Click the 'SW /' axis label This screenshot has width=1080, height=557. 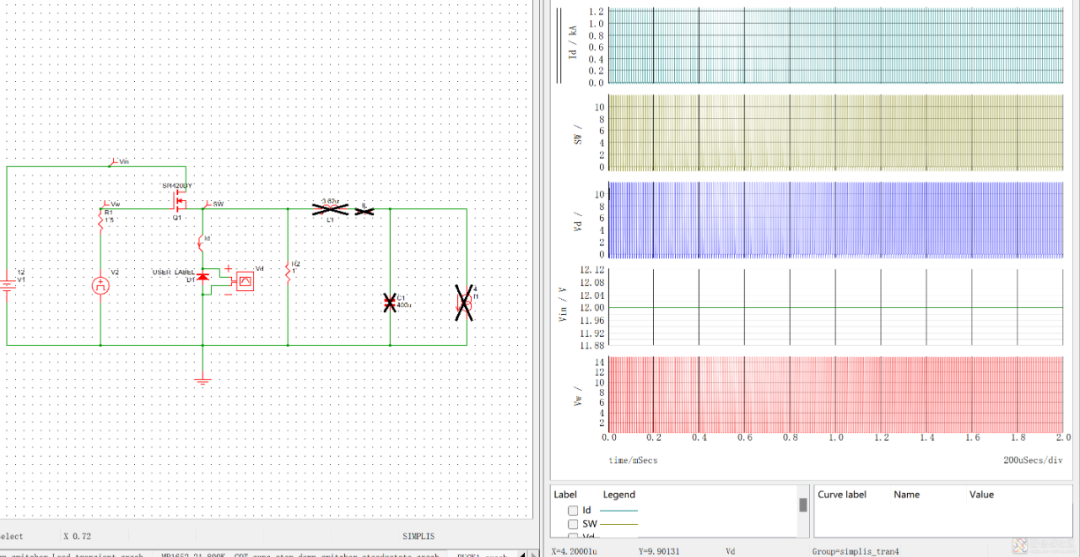click(x=578, y=132)
